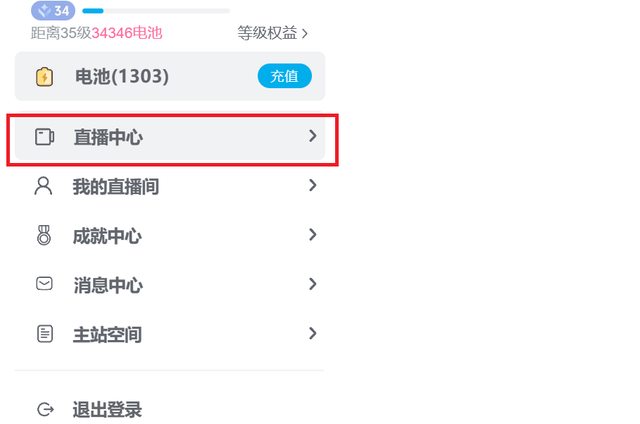Image resolution: width=640 pixels, height=424 pixels.
Task: Click the yellow battery icon
Action: pyautogui.click(x=44, y=77)
